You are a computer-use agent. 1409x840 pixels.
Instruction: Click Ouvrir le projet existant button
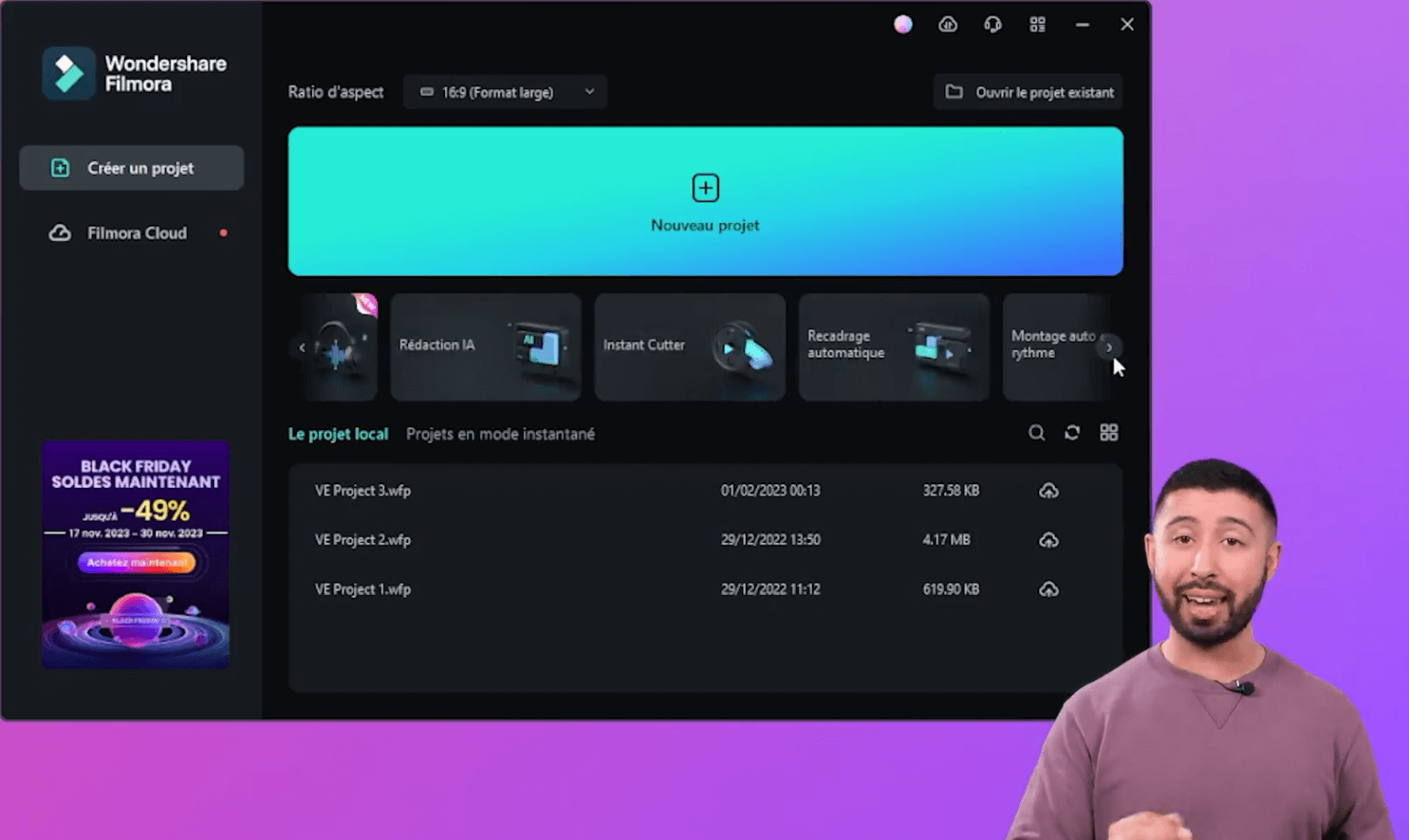[1028, 92]
